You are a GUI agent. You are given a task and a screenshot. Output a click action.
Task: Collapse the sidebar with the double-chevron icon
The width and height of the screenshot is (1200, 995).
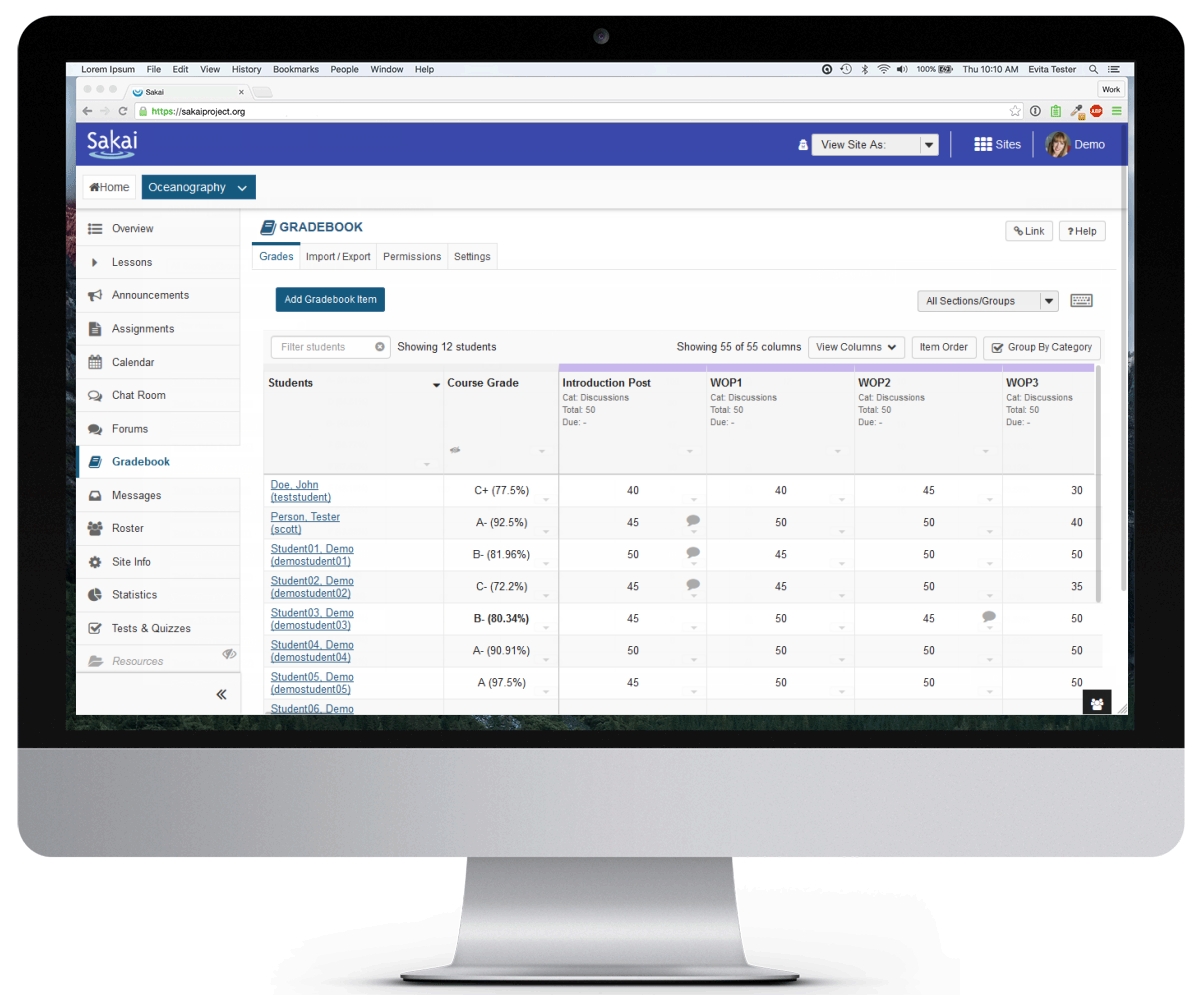pyautogui.click(x=221, y=694)
